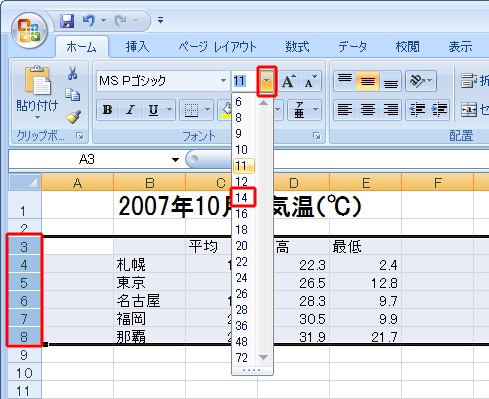Align cell text to bottom
Image resolution: width=489 pixels, height=399 pixels.
coord(390,81)
